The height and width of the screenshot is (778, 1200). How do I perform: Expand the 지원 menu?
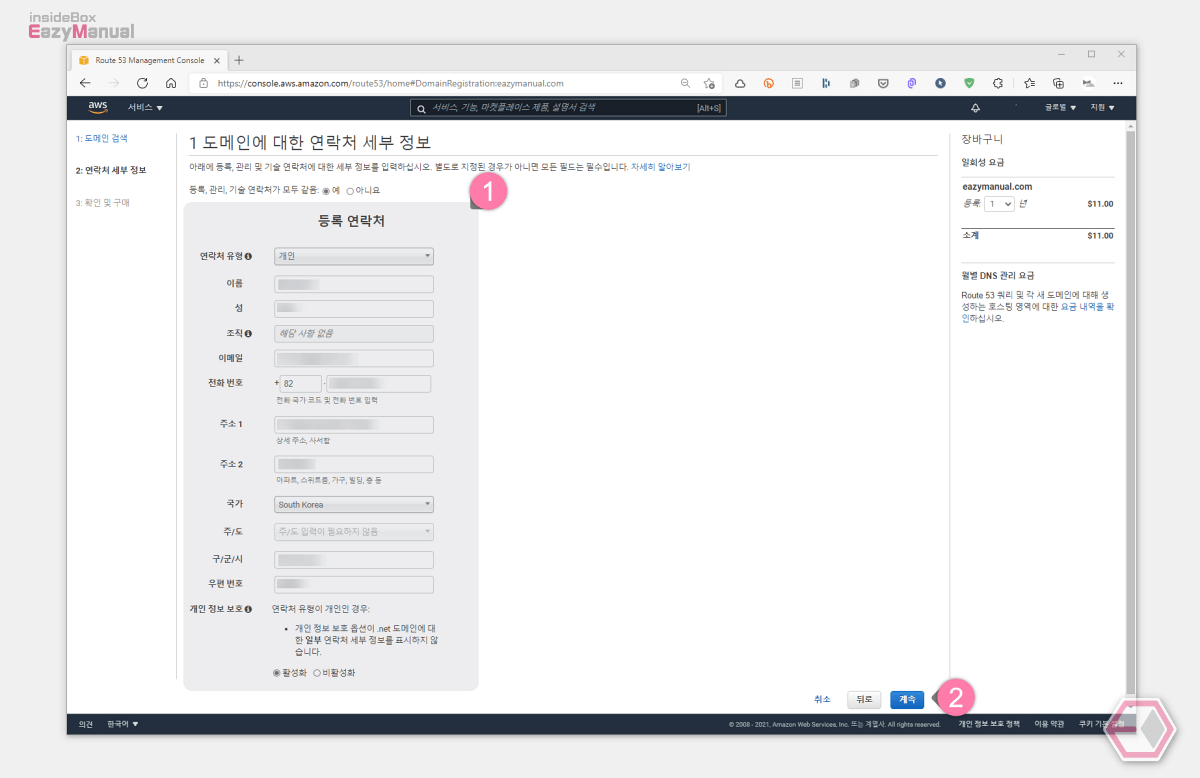pyautogui.click(x=1103, y=107)
